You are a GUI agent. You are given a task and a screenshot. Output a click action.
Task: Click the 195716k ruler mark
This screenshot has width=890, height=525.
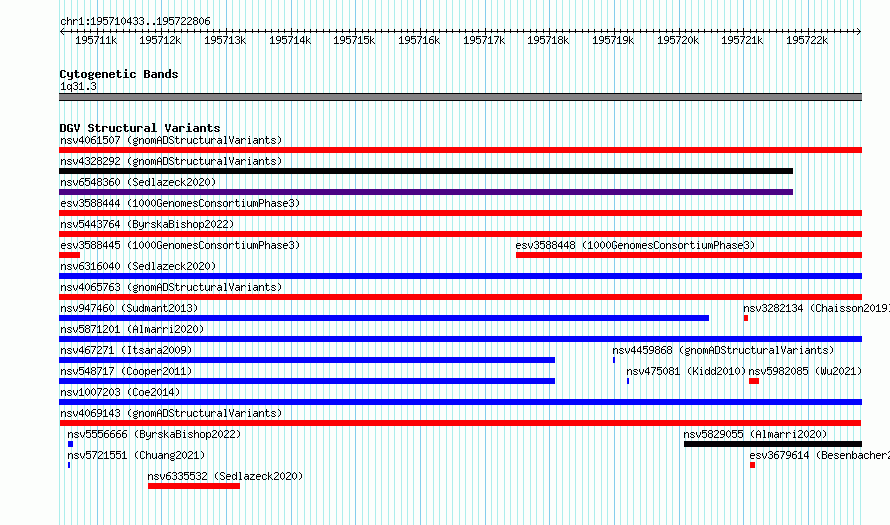419,40
